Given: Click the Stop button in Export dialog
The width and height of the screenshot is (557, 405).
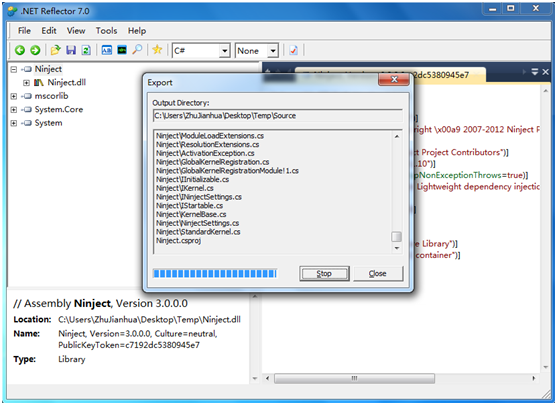Looking at the screenshot, I should 324,274.
